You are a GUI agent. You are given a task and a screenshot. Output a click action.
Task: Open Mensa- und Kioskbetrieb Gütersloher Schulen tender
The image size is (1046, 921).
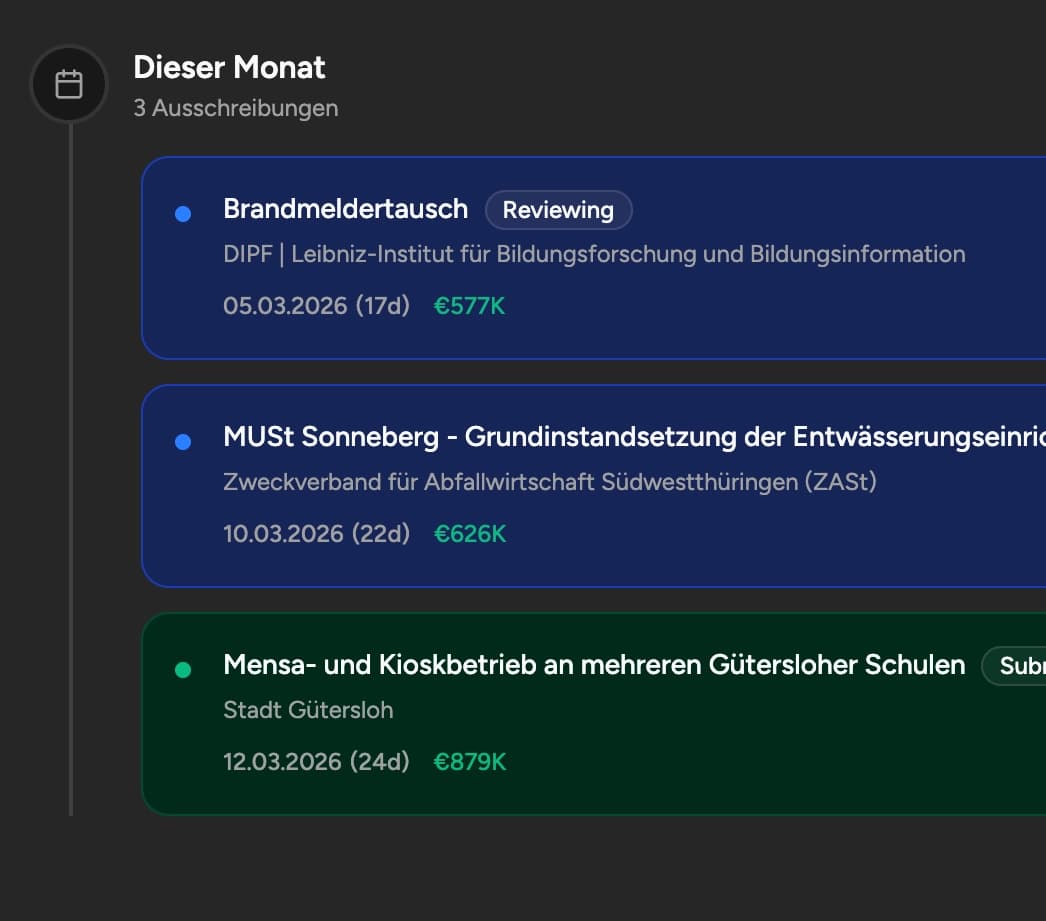[x=594, y=665]
